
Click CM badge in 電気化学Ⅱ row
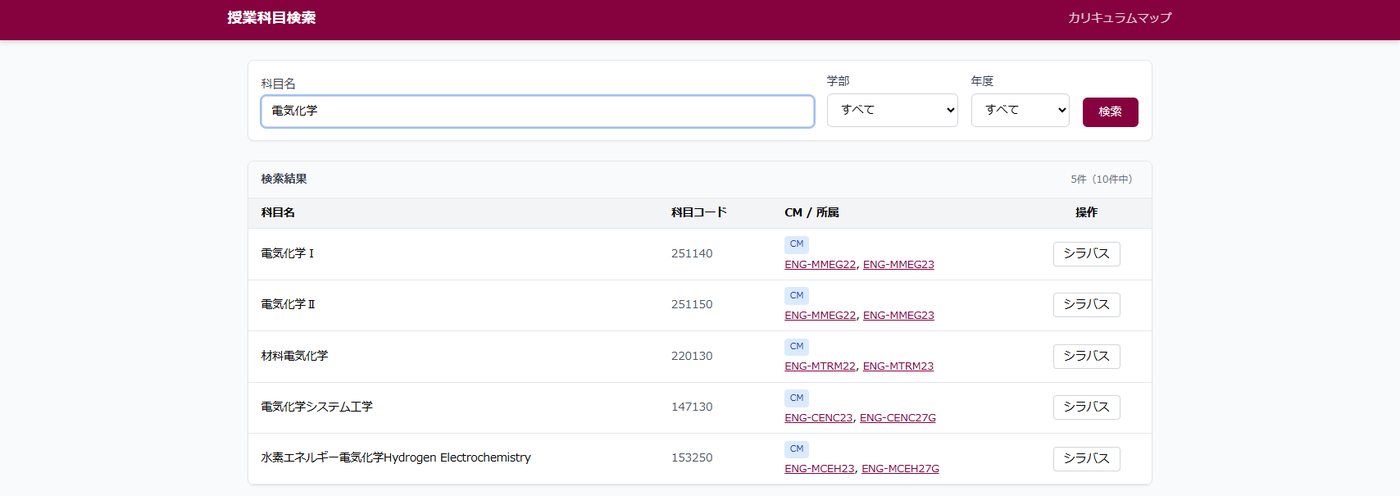[797, 295]
